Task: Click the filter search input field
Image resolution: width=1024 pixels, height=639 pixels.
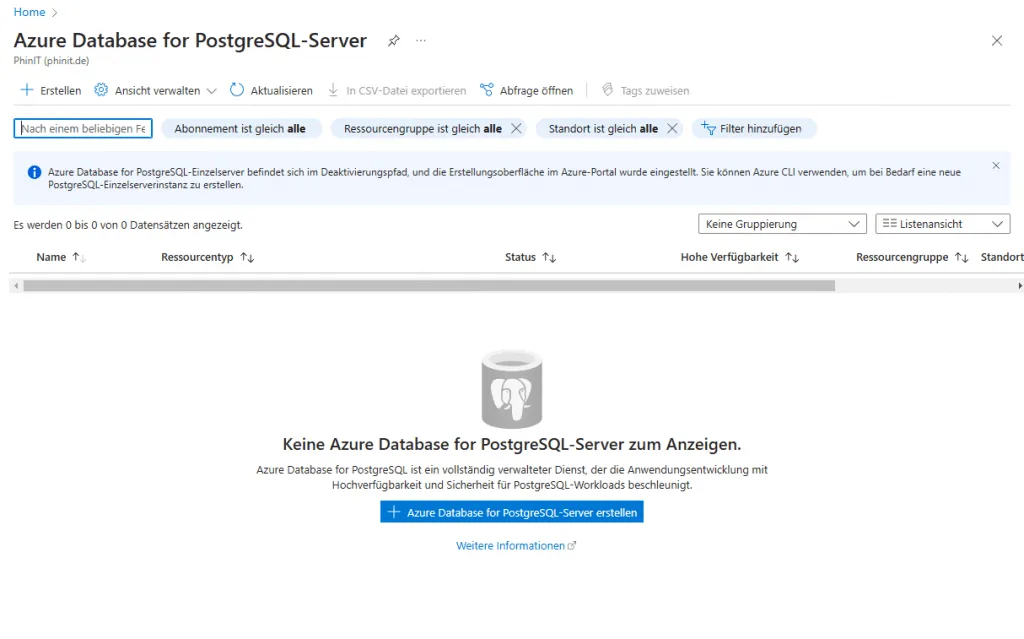Action: pos(83,129)
